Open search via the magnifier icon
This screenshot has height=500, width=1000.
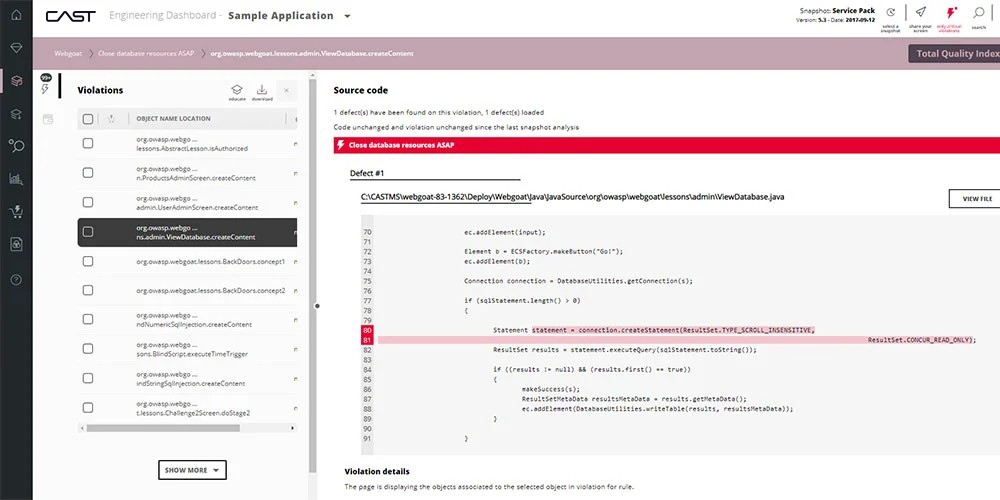click(x=979, y=12)
